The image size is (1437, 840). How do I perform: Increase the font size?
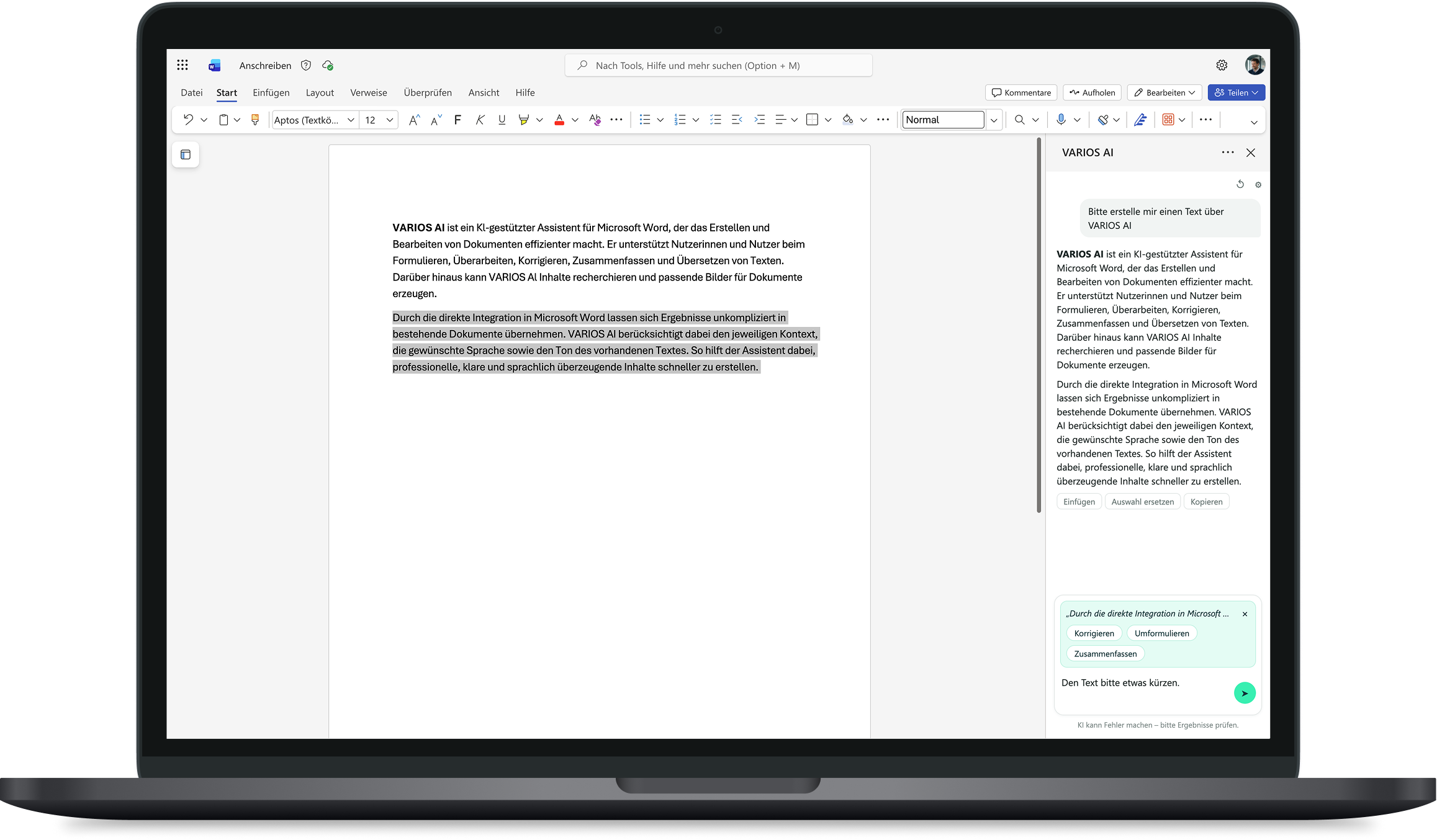[414, 120]
